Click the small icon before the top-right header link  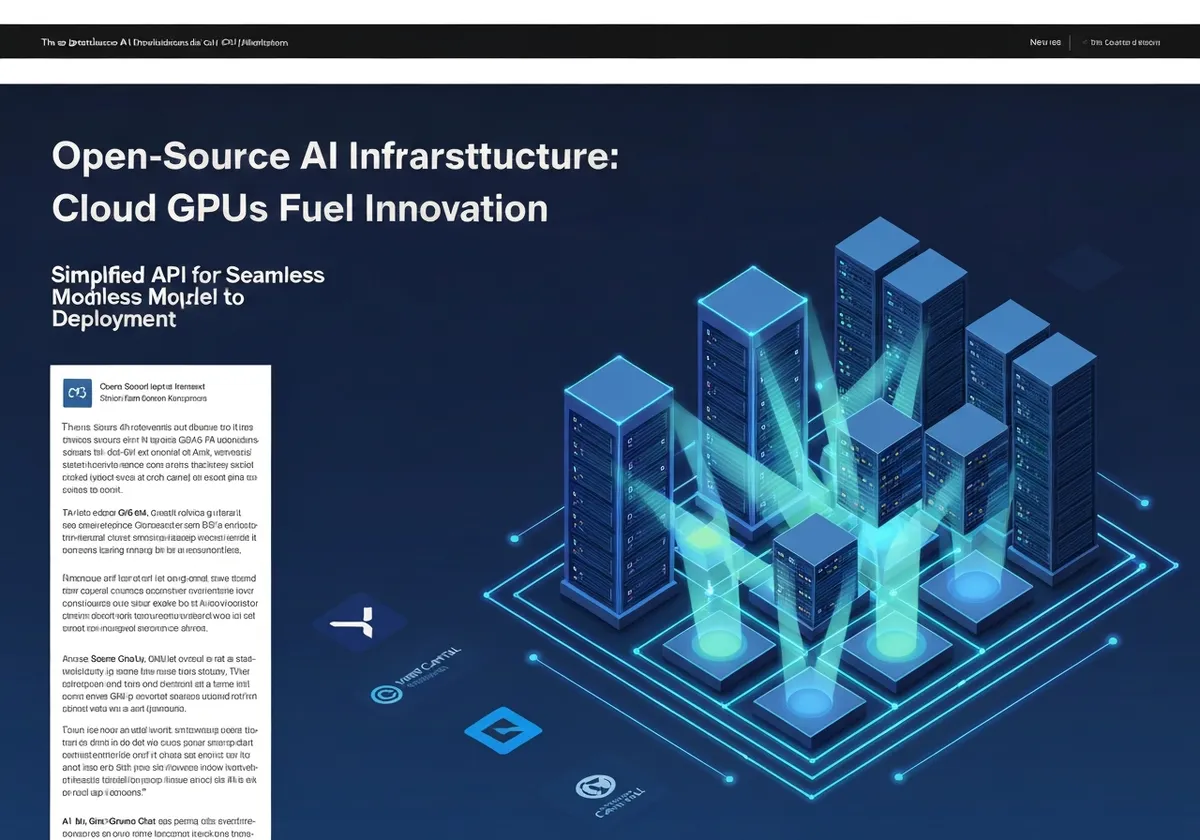click(1084, 43)
